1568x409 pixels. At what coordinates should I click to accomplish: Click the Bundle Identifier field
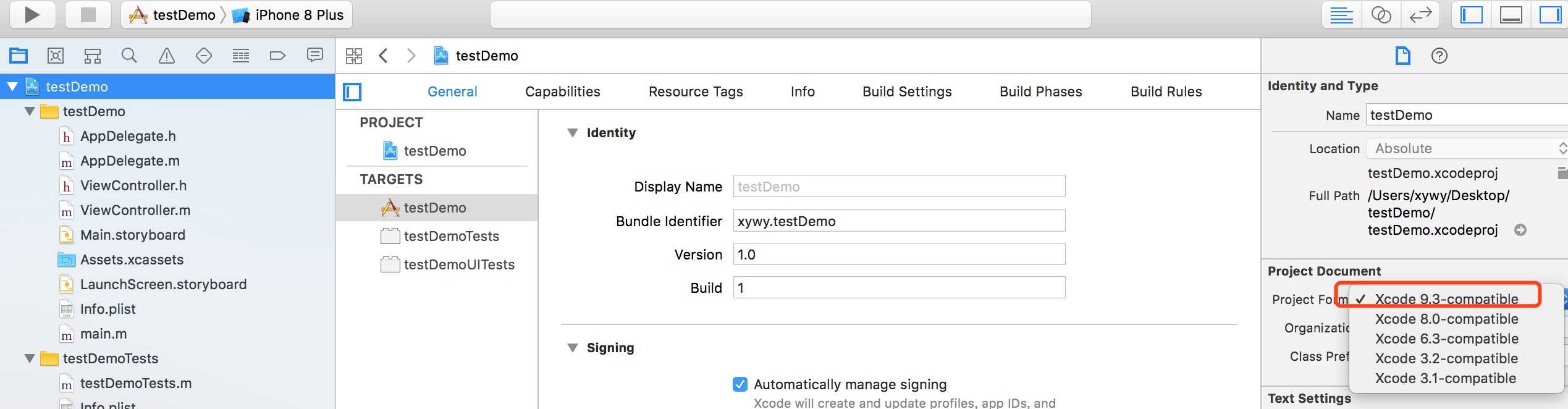(899, 221)
